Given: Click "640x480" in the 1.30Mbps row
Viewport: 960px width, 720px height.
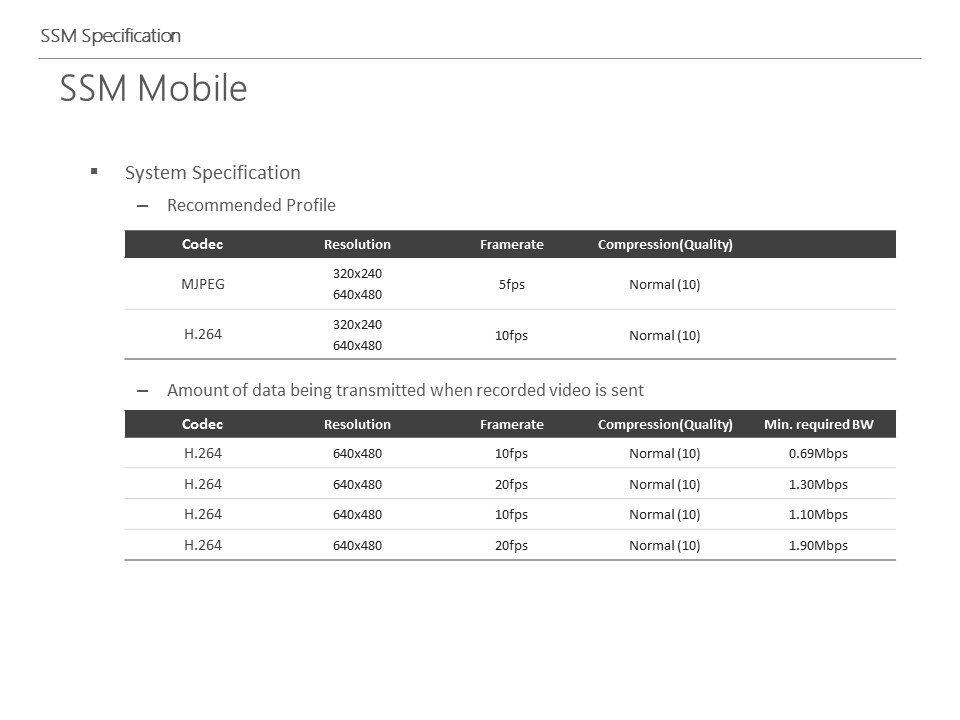Looking at the screenshot, I should coord(358,484).
